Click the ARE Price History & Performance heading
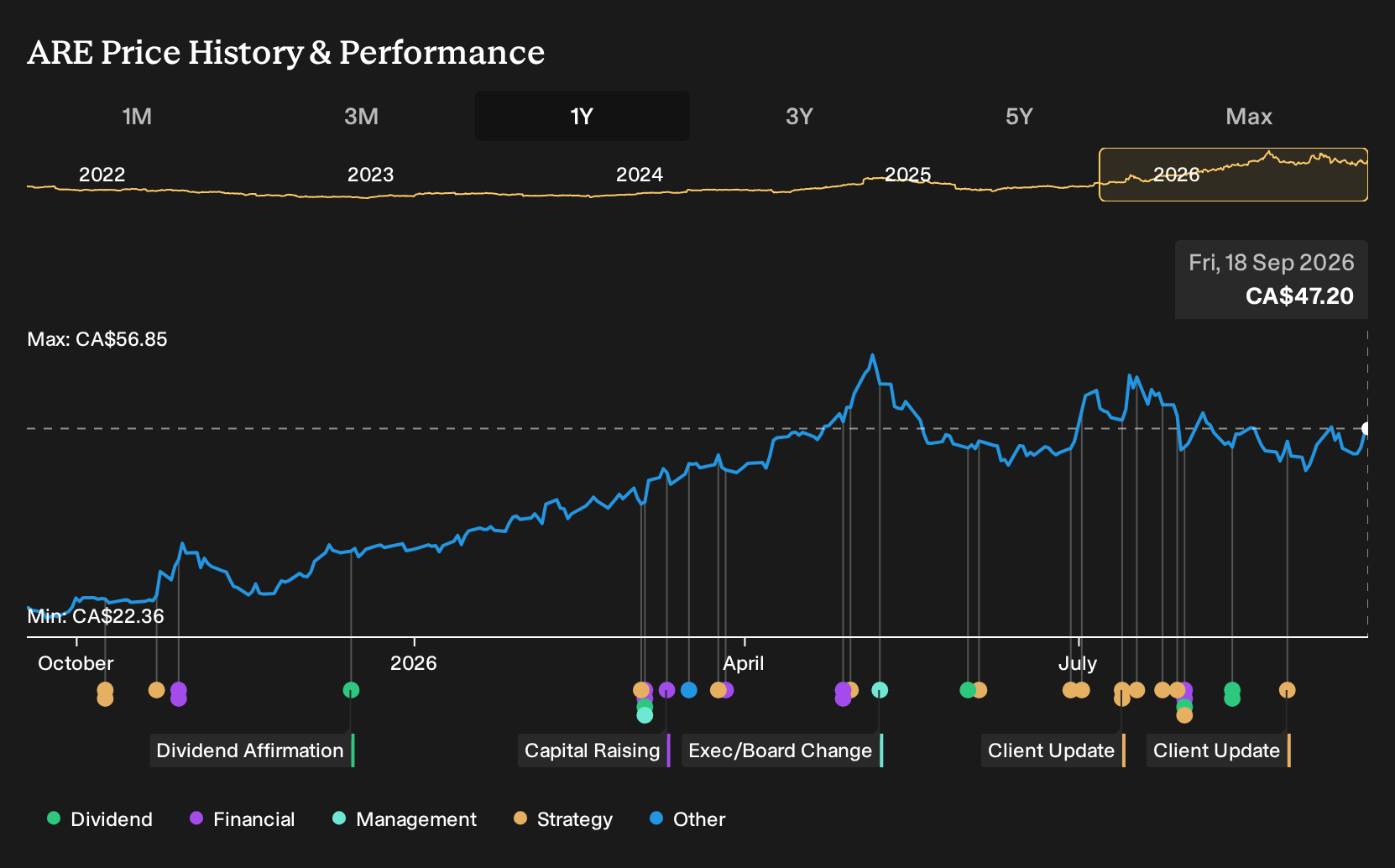Screen dimensions: 1395x868 pos(286,53)
